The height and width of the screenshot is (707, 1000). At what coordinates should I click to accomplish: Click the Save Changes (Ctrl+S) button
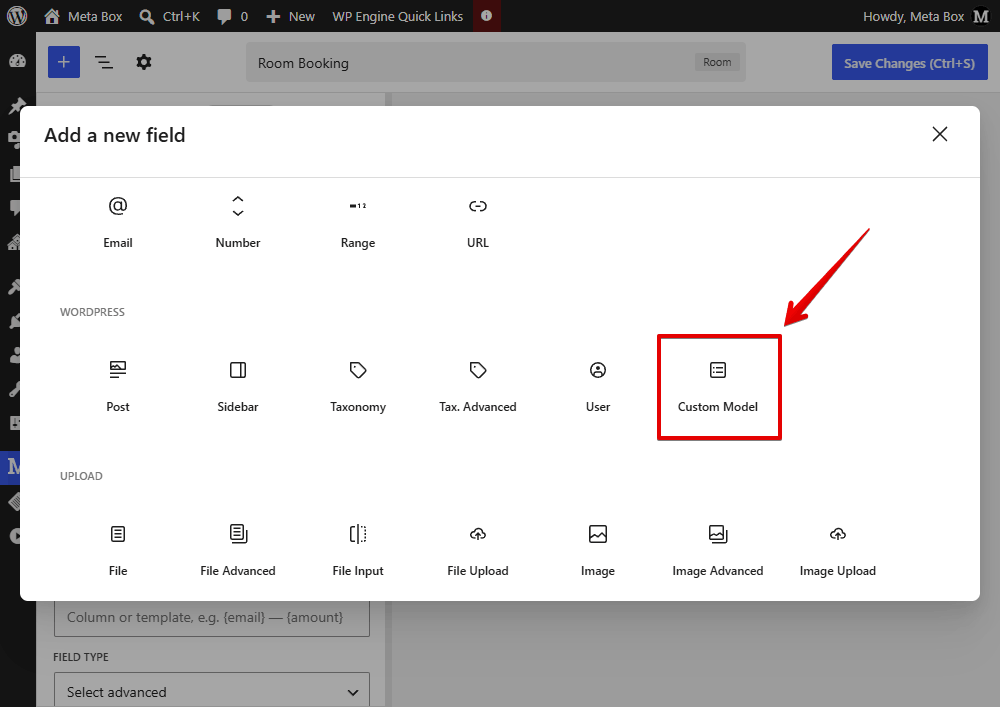pos(909,62)
